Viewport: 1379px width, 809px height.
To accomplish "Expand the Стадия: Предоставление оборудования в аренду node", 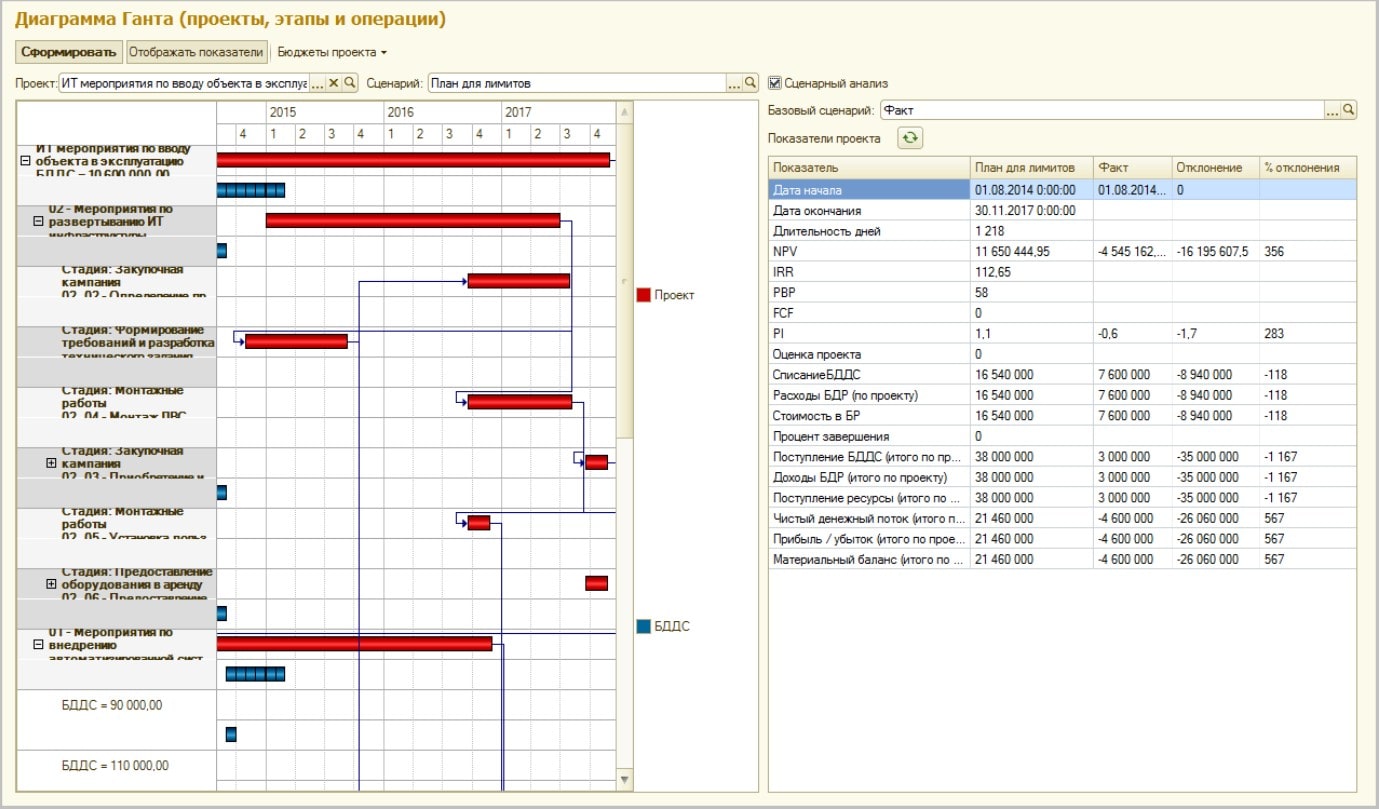I will tap(51, 584).
